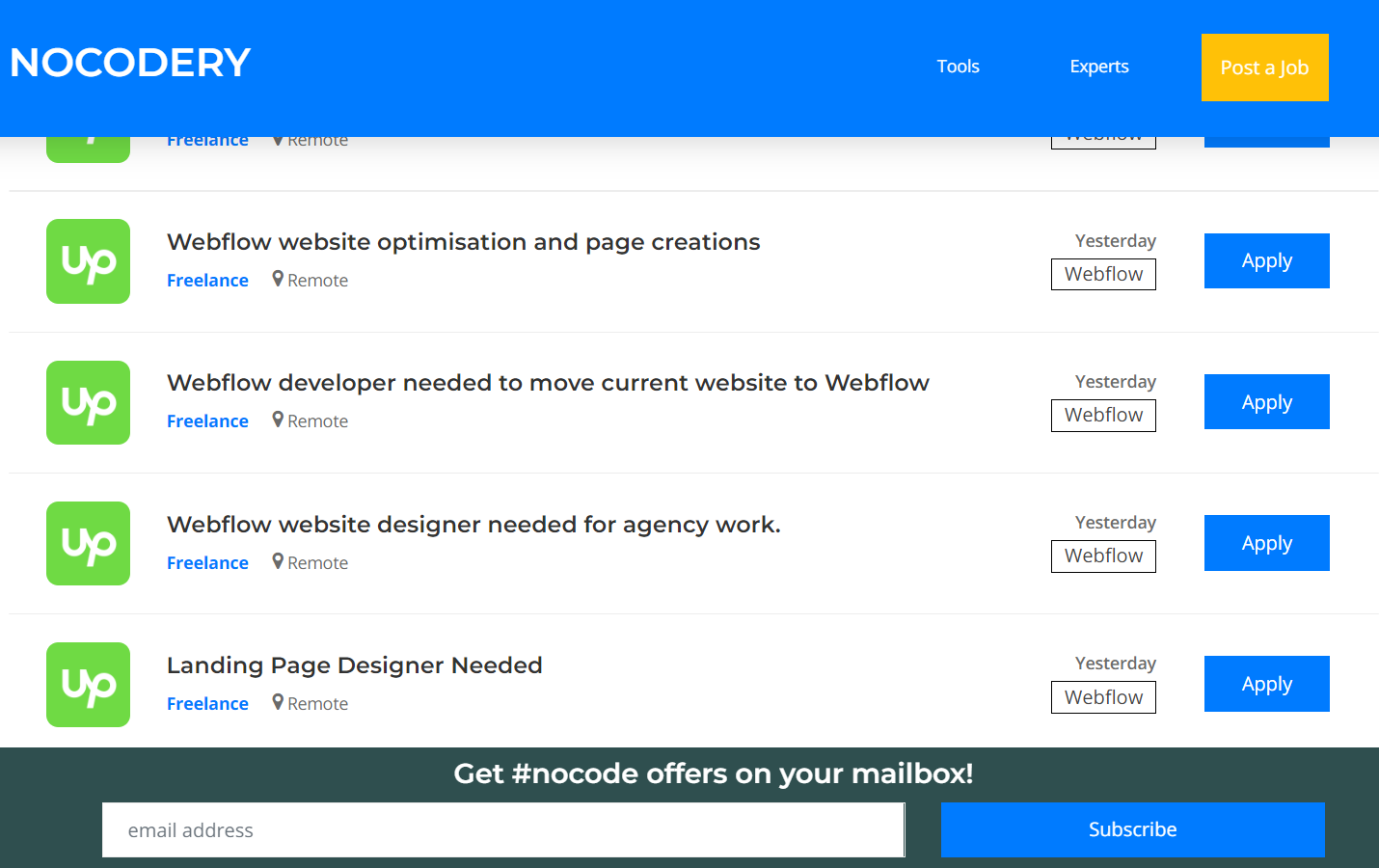
Task: Apply to Landing Page Designer Needed job
Action: coord(1266,684)
